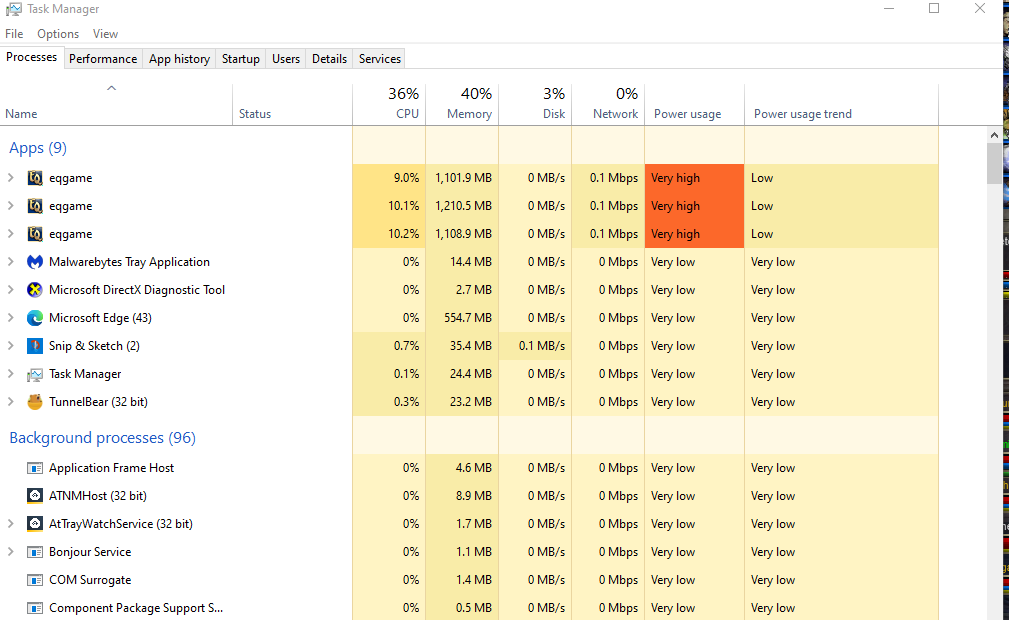Click the 23.2 MB memory cell for TunnelBear
This screenshot has width=1009, height=620.
pos(462,402)
